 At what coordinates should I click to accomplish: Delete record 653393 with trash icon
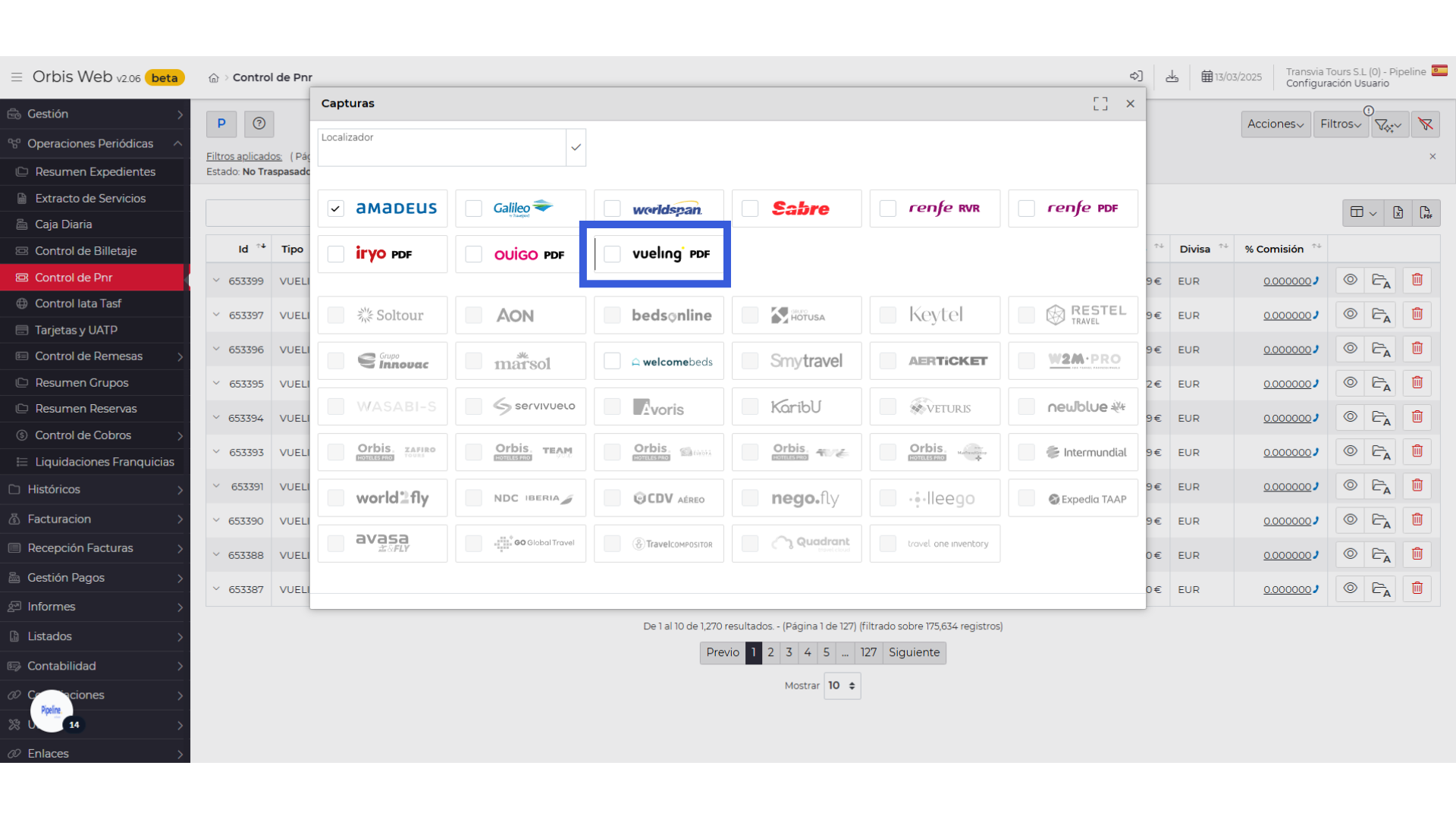pyautogui.click(x=1417, y=452)
